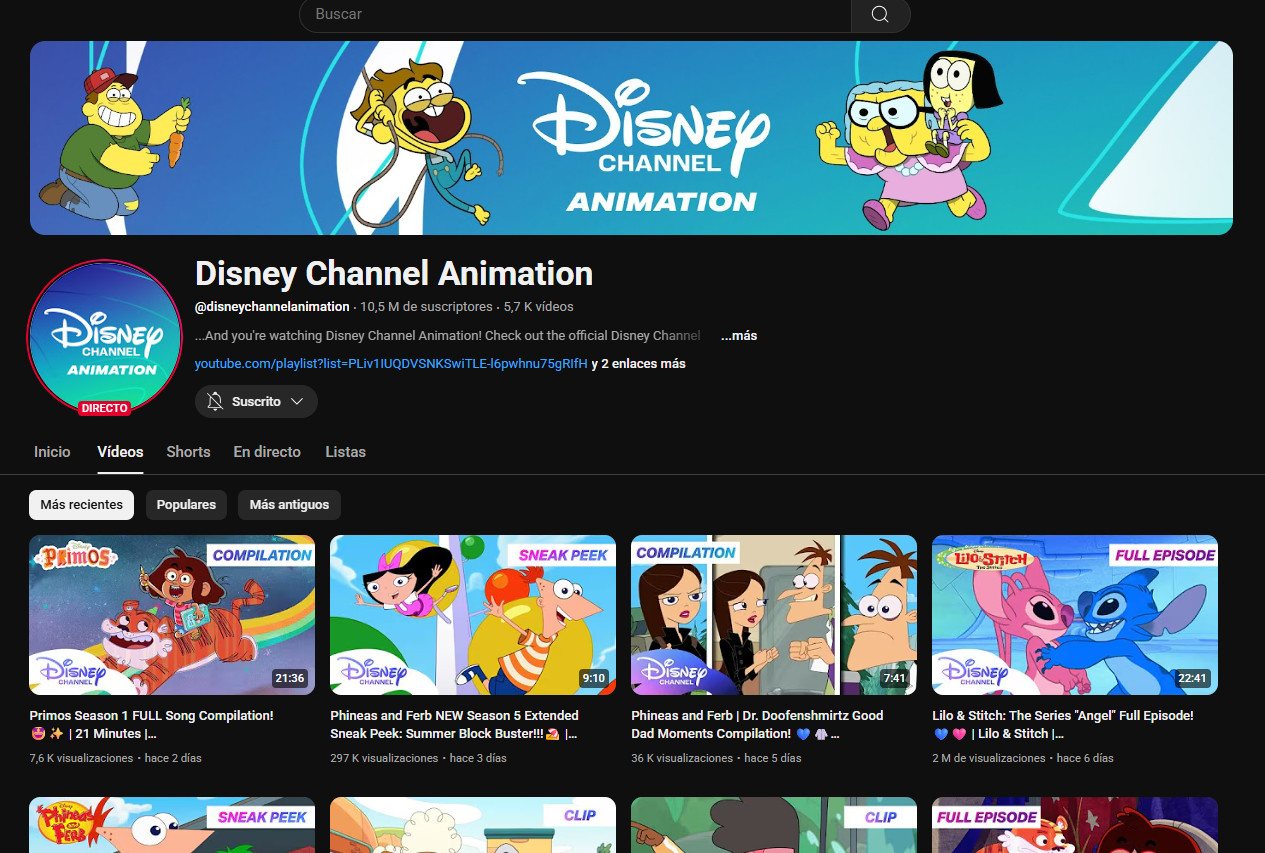This screenshot has height=853, width=1265.
Task: Open the youtube.com/playlist link
Action: (391, 364)
